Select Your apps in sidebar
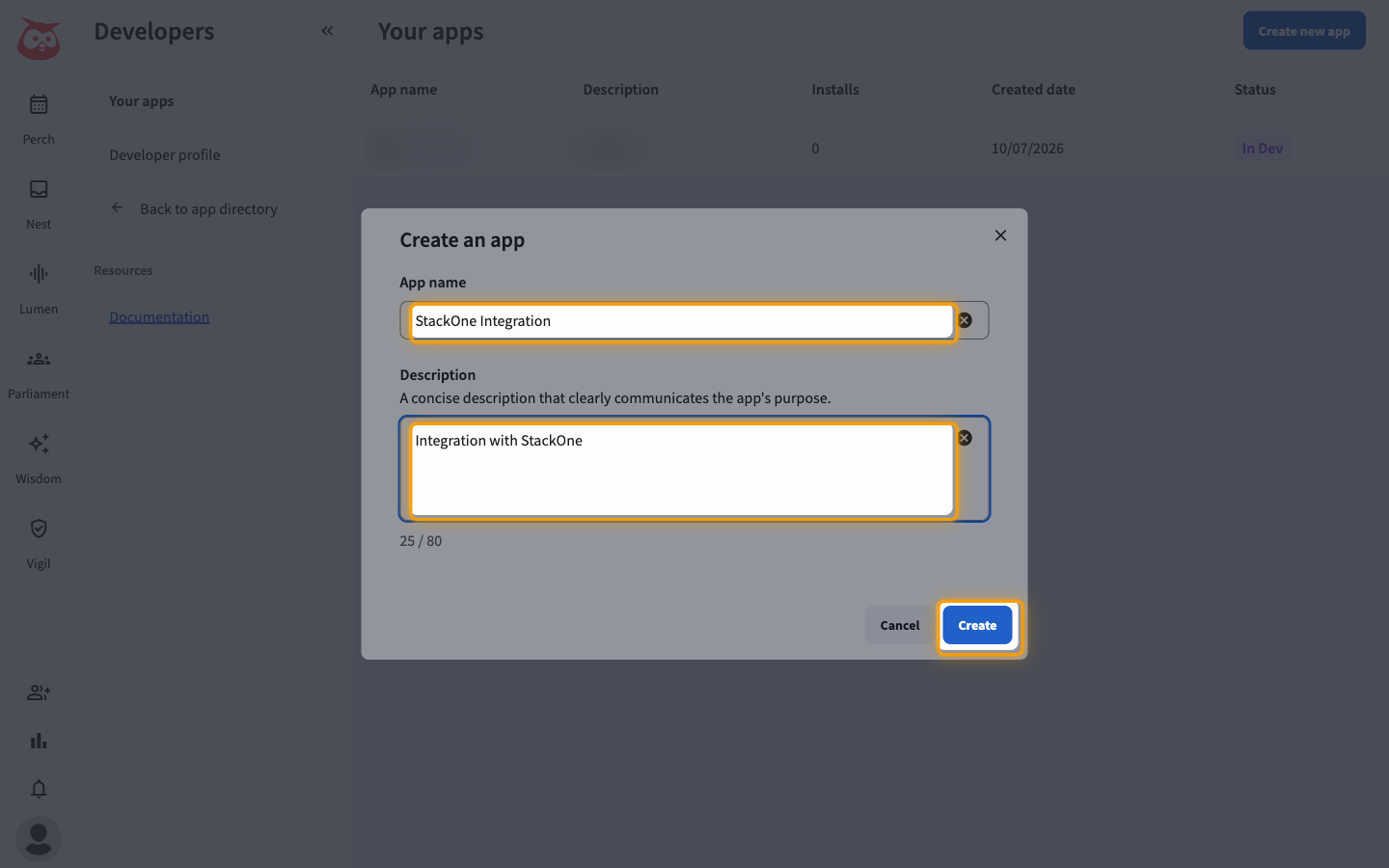 pos(142,101)
